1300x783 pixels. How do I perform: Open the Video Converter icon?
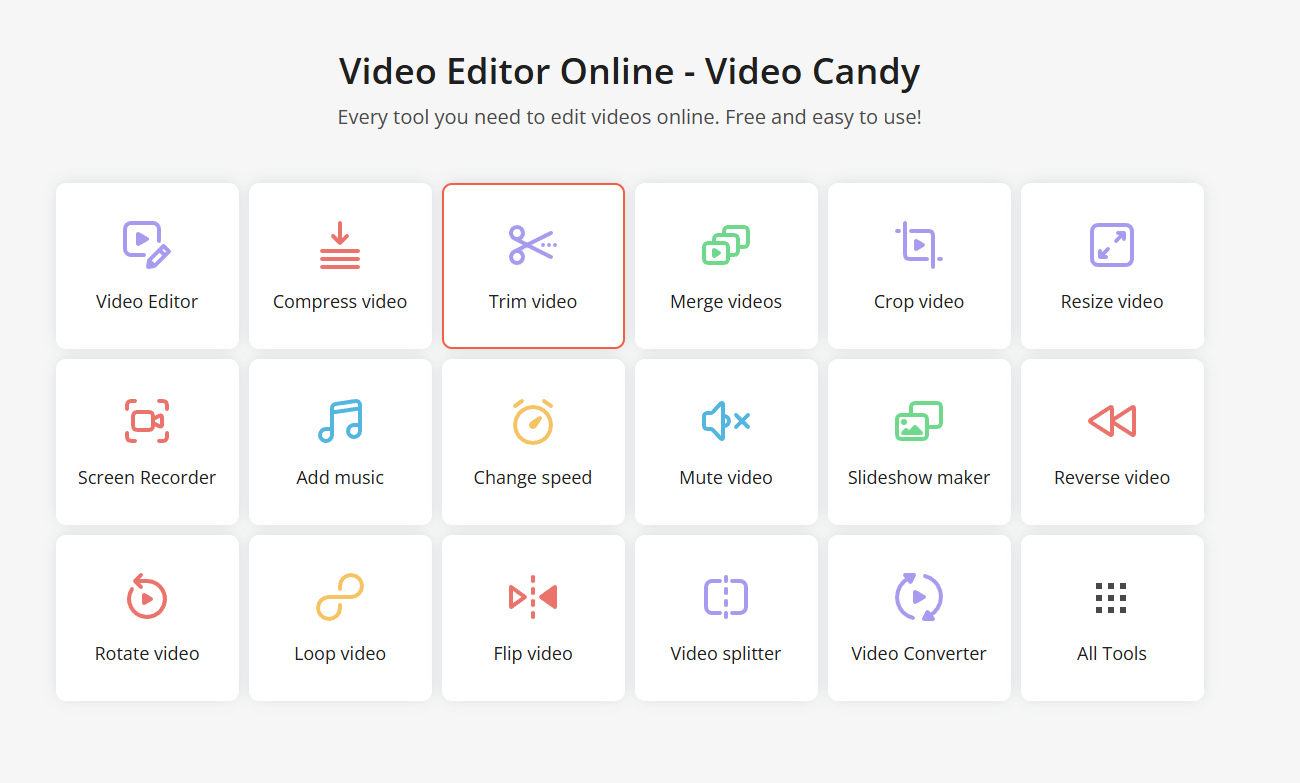point(919,596)
